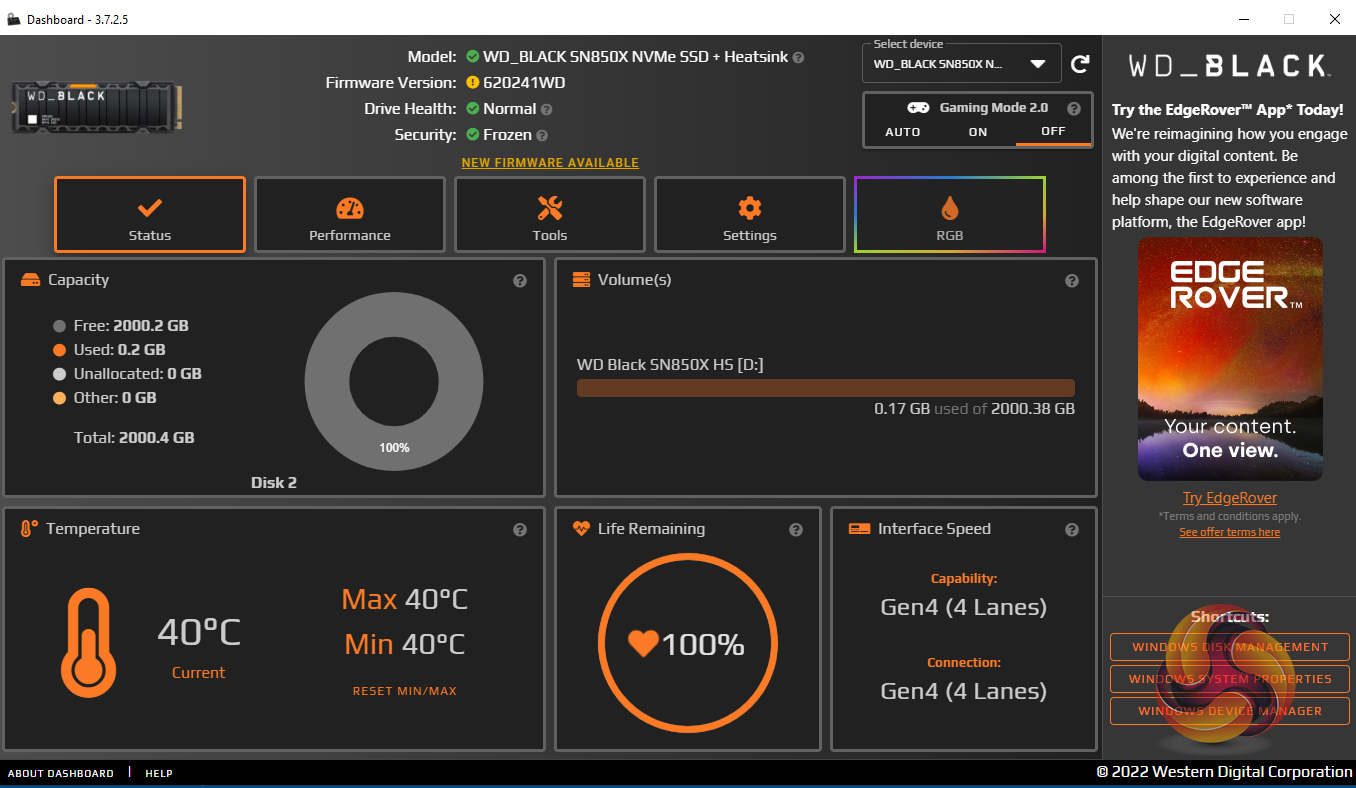Open the Select device dropdown
Image resolution: width=1356 pixels, height=788 pixels.
click(x=961, y=64)
